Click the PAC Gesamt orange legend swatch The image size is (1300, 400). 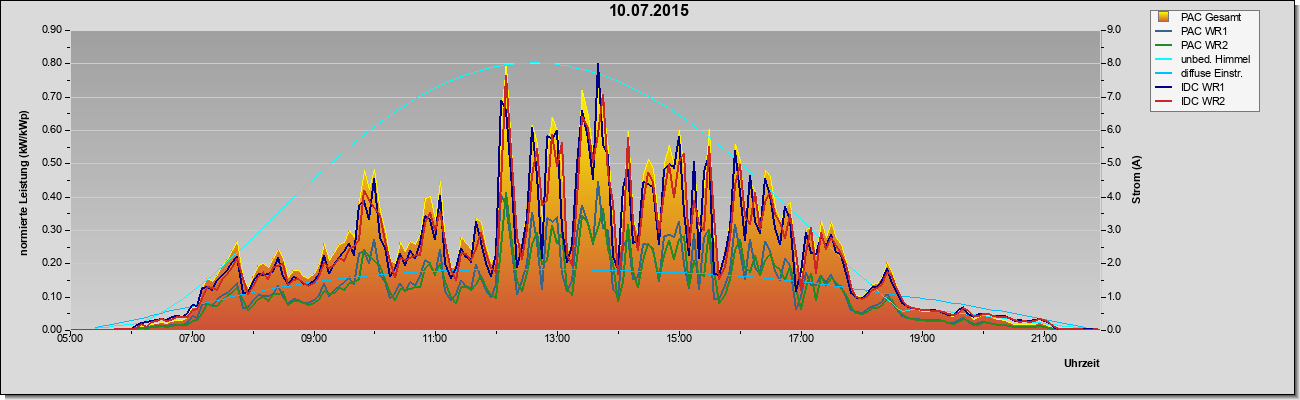tap(1165, 17)
